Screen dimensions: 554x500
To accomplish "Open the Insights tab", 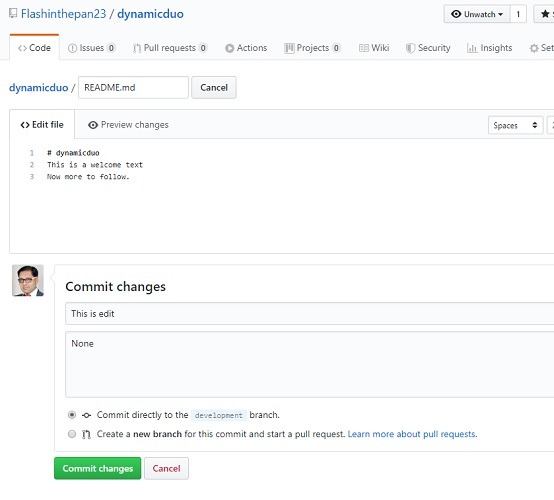I will click(x=489, y=48).
